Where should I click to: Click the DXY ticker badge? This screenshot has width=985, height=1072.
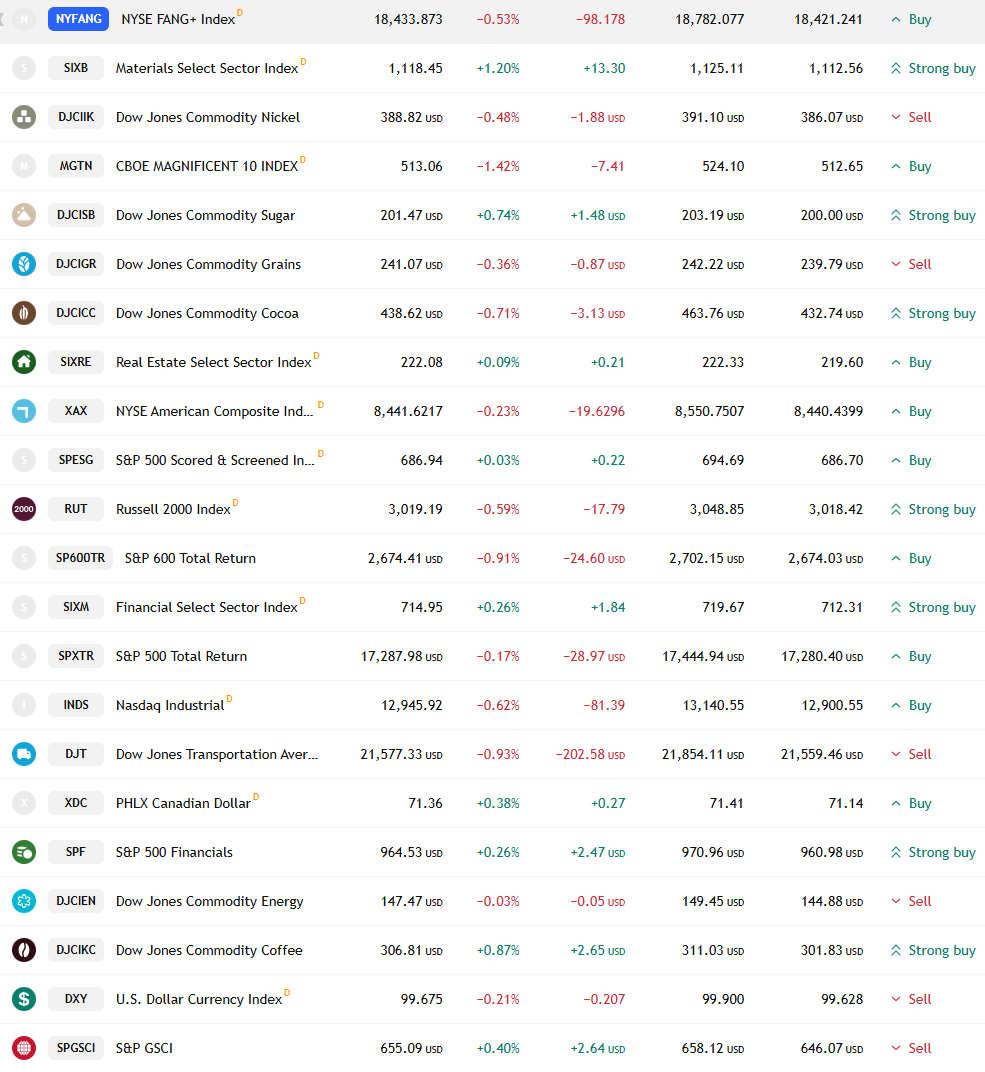(x=76, y=999)
